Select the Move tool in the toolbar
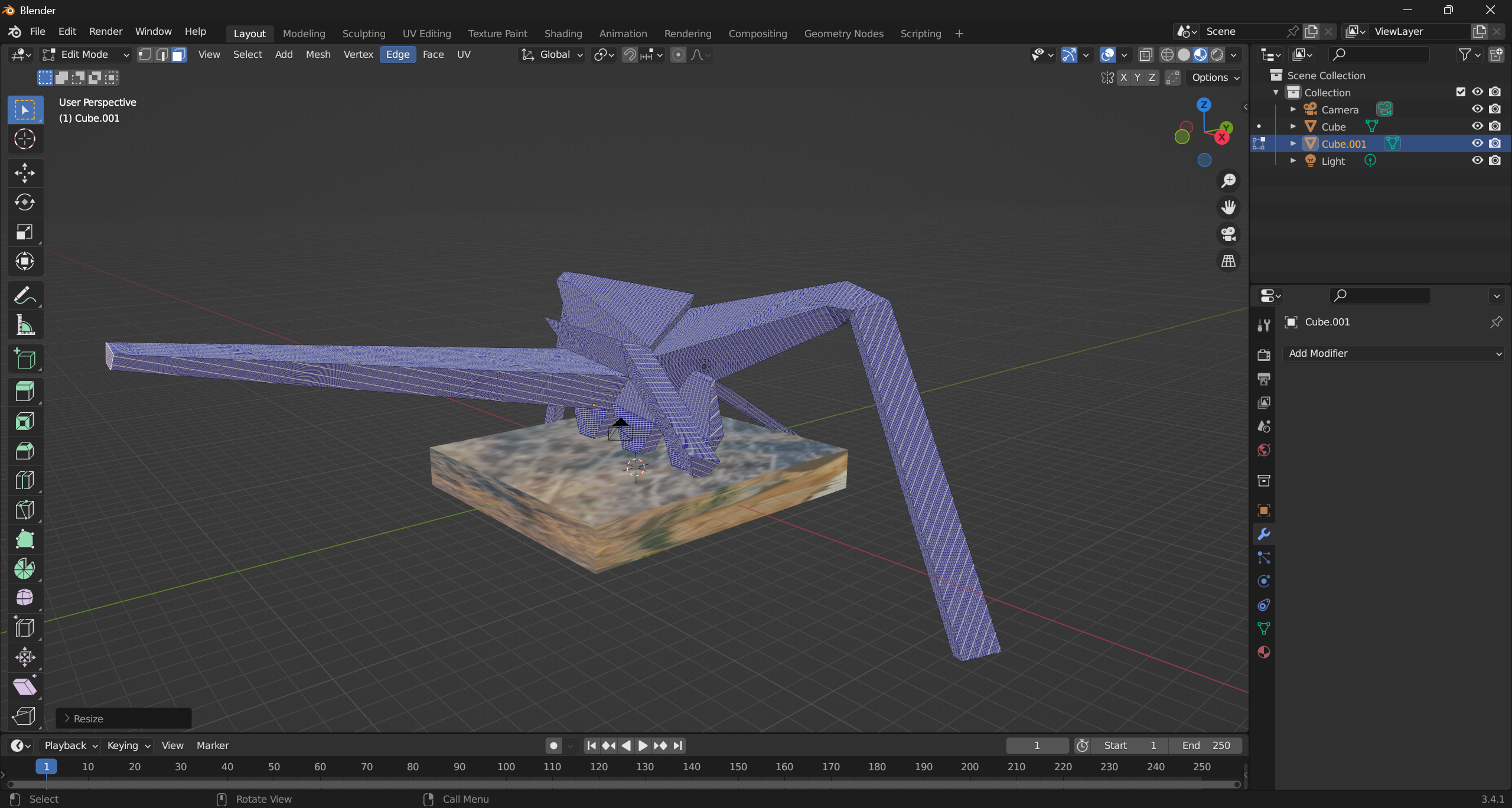Screen dimensions: 1512x808 tap(24, 172)
